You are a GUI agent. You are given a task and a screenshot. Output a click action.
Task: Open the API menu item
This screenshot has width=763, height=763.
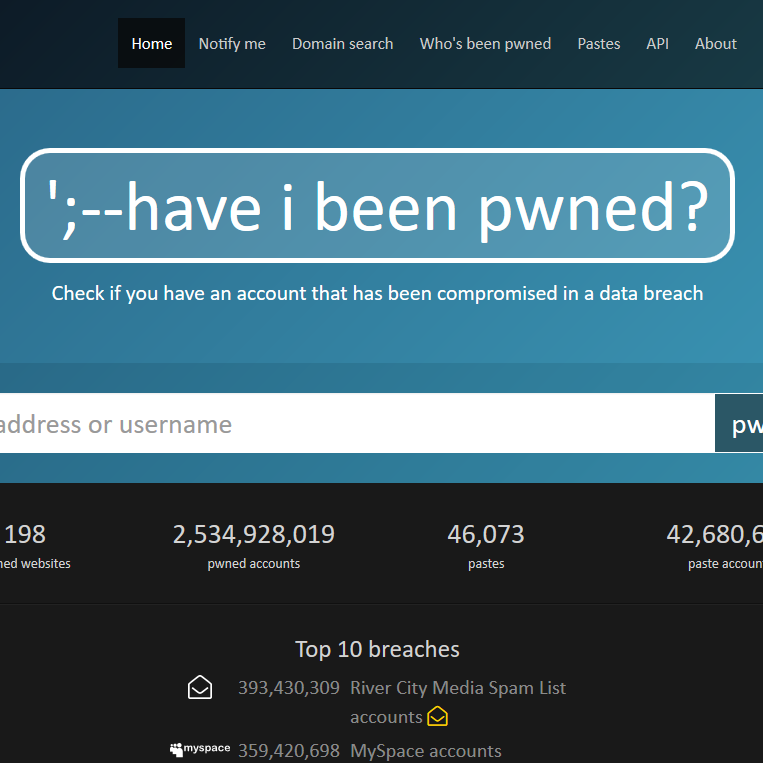pyautogui.click(x=657, y=44)
